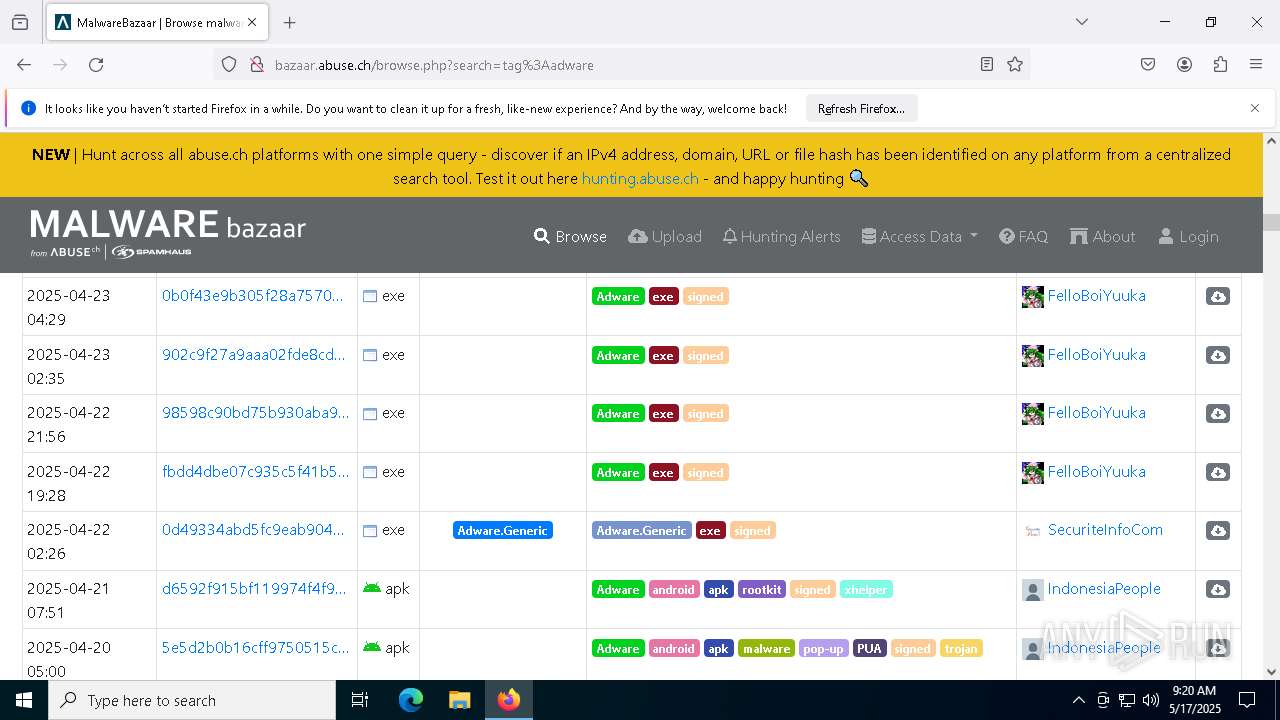This screenshot has width=1280, height=720.
Task: Click the pop-up tag badge
Action: click(823, 648)
